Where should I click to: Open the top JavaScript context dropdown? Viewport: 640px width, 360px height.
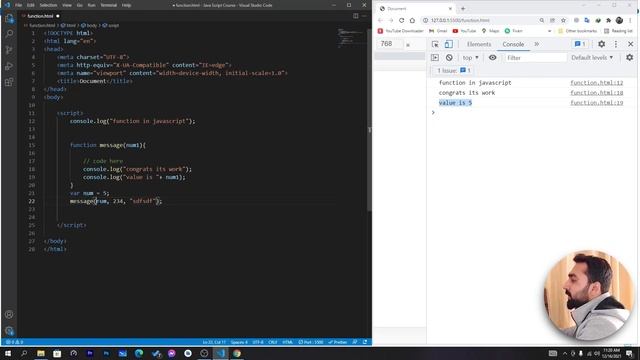coord(471,58)
